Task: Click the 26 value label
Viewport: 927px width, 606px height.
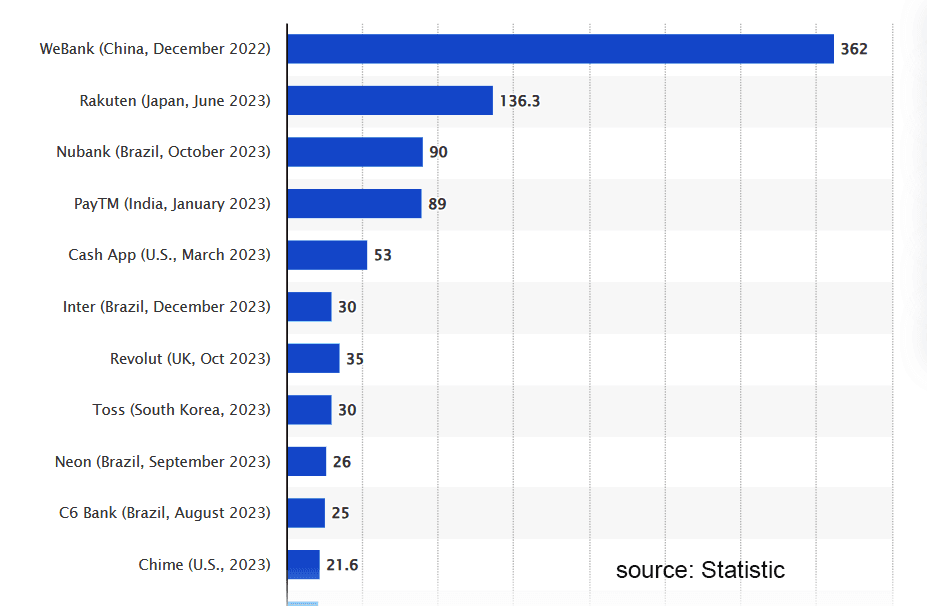Action: 342,462
